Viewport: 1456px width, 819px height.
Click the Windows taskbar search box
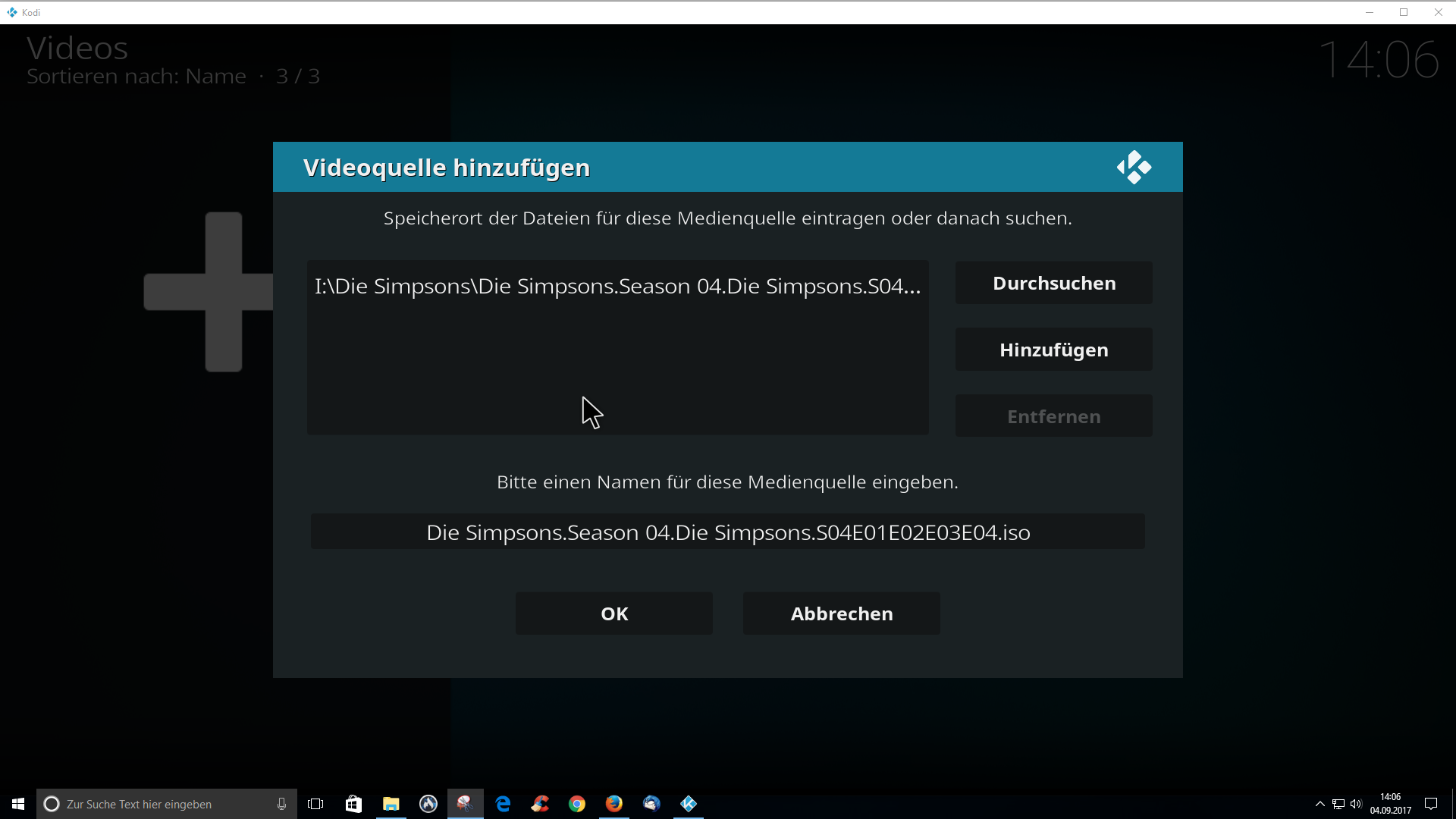point(167,804)
